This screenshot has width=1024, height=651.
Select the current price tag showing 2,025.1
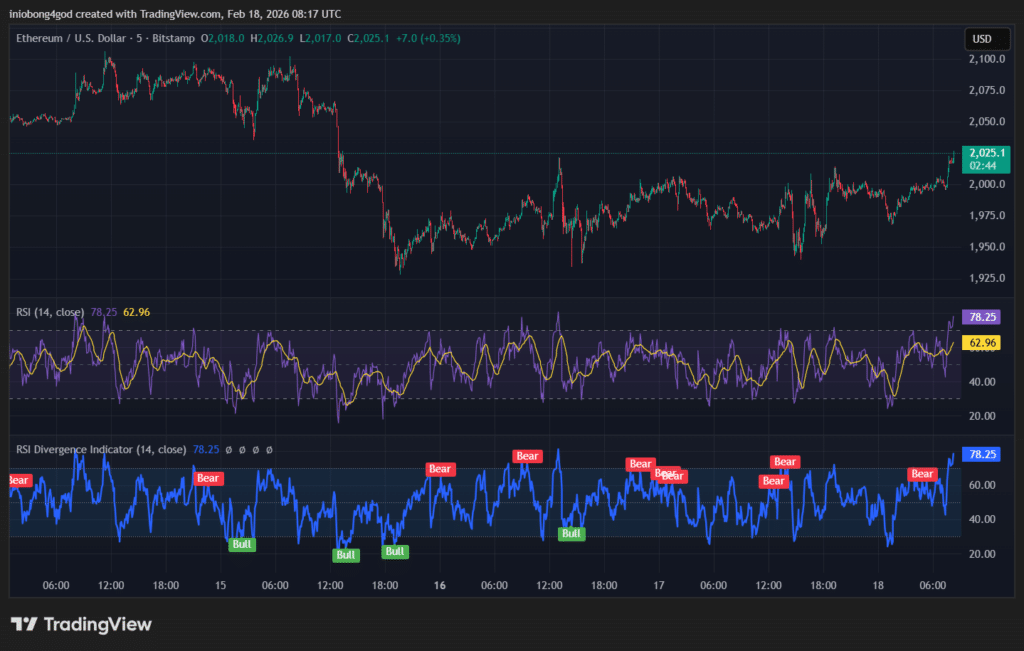[x=984, y=159]
